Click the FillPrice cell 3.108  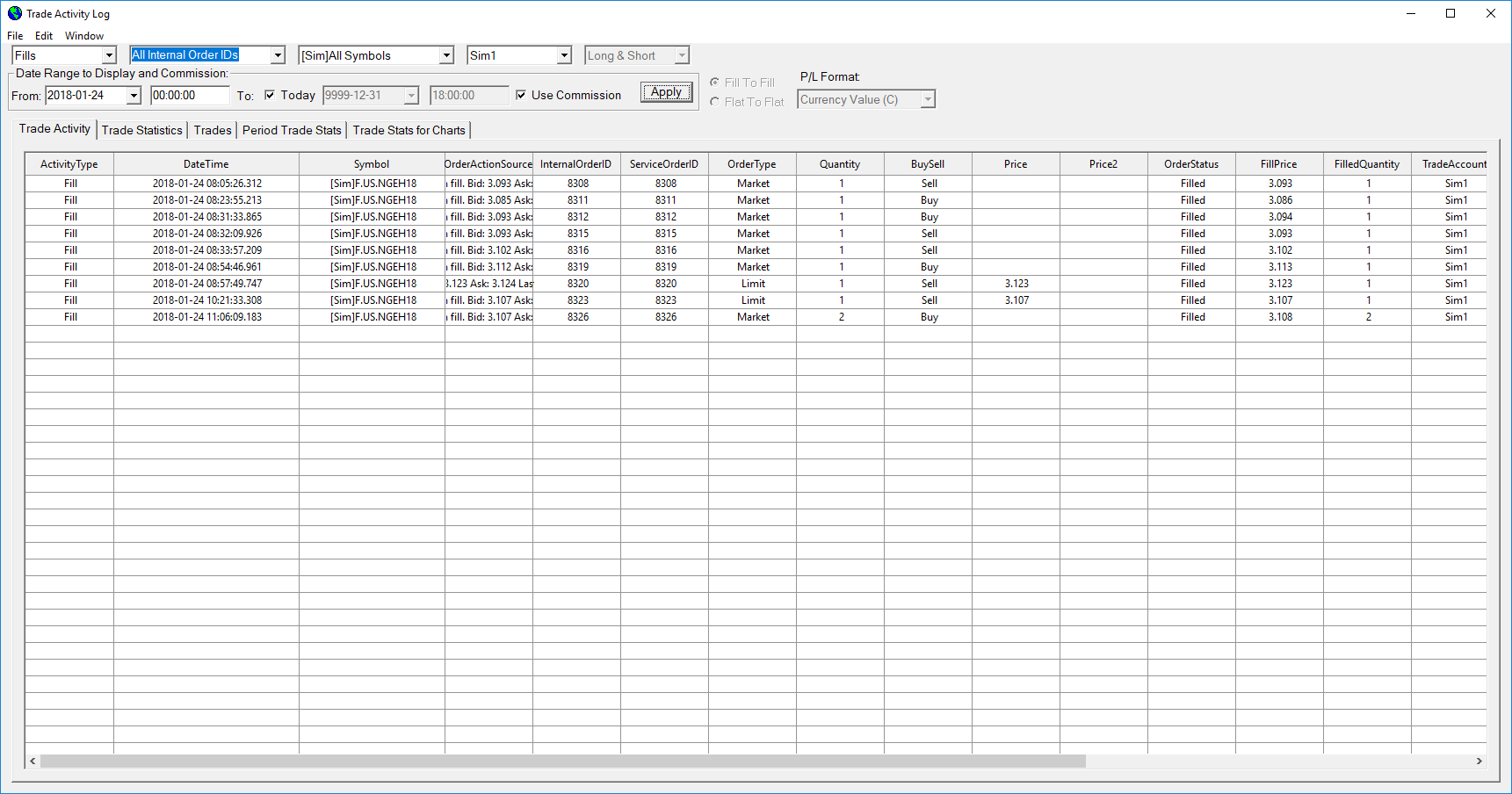coord(1280,317)
